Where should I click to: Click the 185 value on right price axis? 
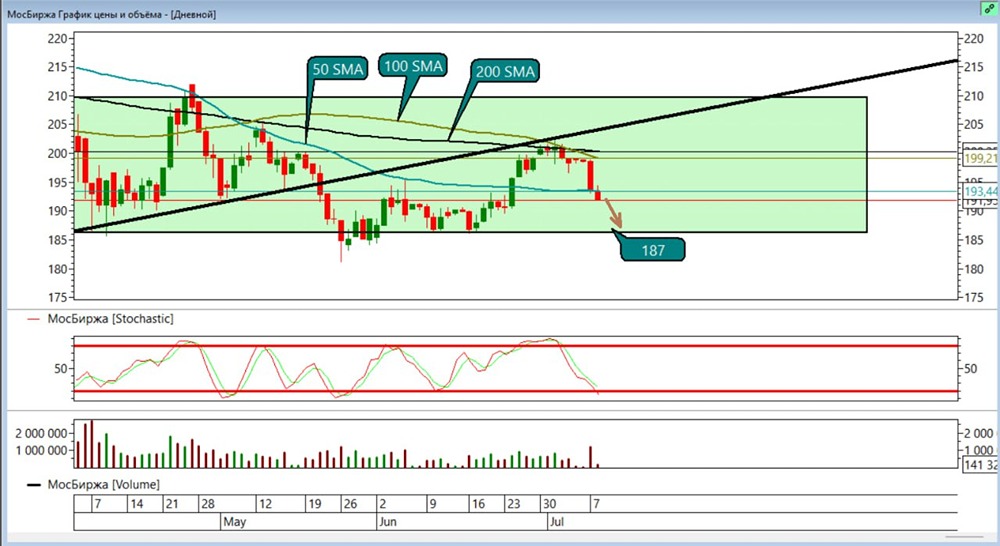(974, 240)
